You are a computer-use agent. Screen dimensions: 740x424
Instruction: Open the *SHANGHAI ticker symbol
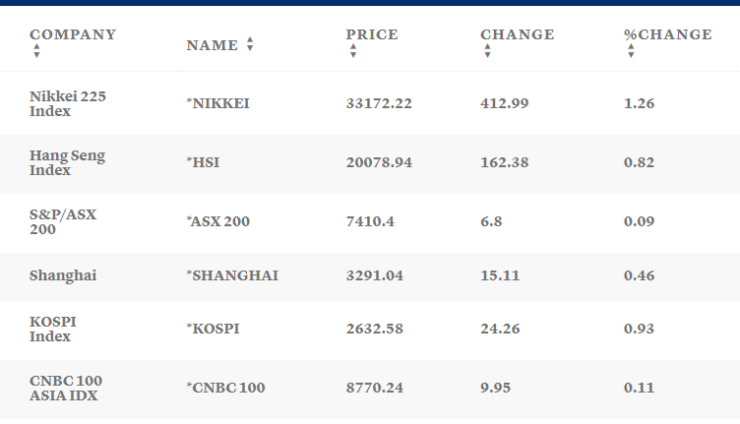tap(232, 275)
